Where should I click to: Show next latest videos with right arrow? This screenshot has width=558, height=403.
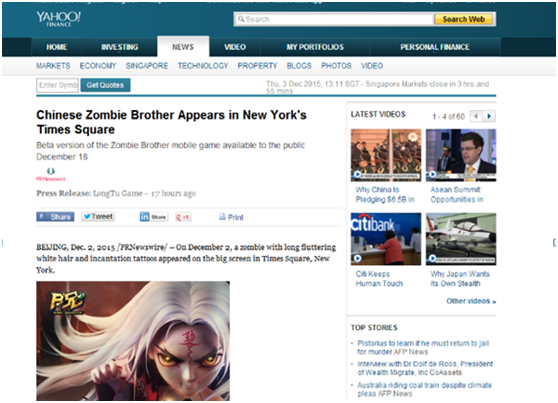pyautogui.click(x=489, y=116)
